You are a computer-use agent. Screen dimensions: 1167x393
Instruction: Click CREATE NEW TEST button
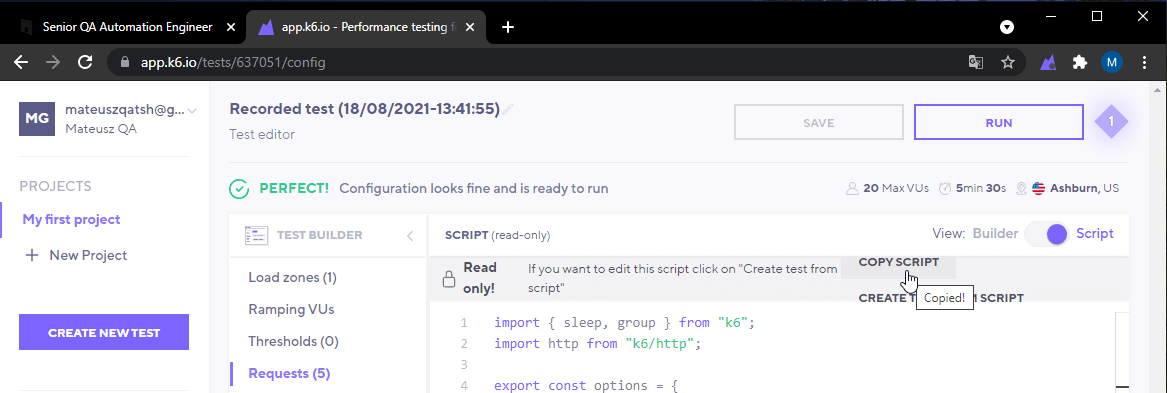(x=104, y=332)
